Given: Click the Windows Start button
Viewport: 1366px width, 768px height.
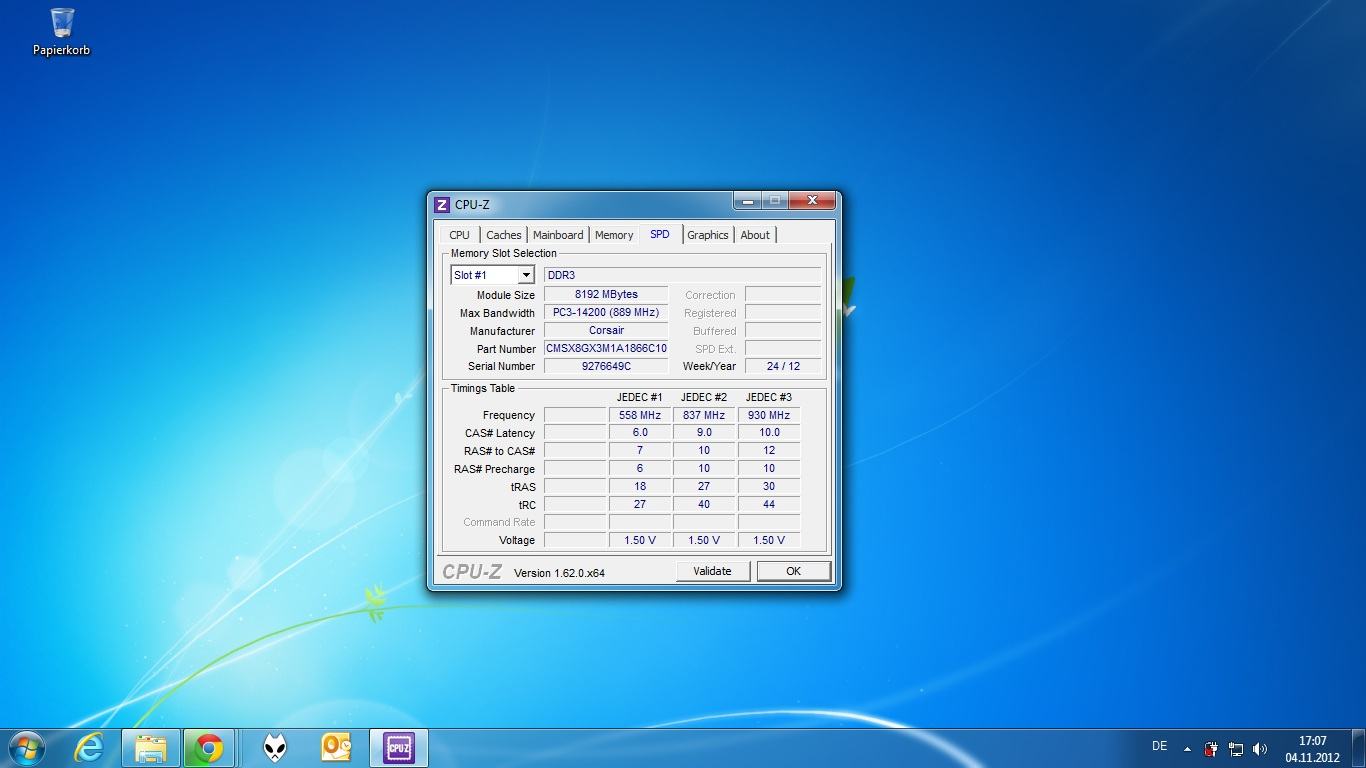Looking at the screenshot, I should tap(25, 747).
